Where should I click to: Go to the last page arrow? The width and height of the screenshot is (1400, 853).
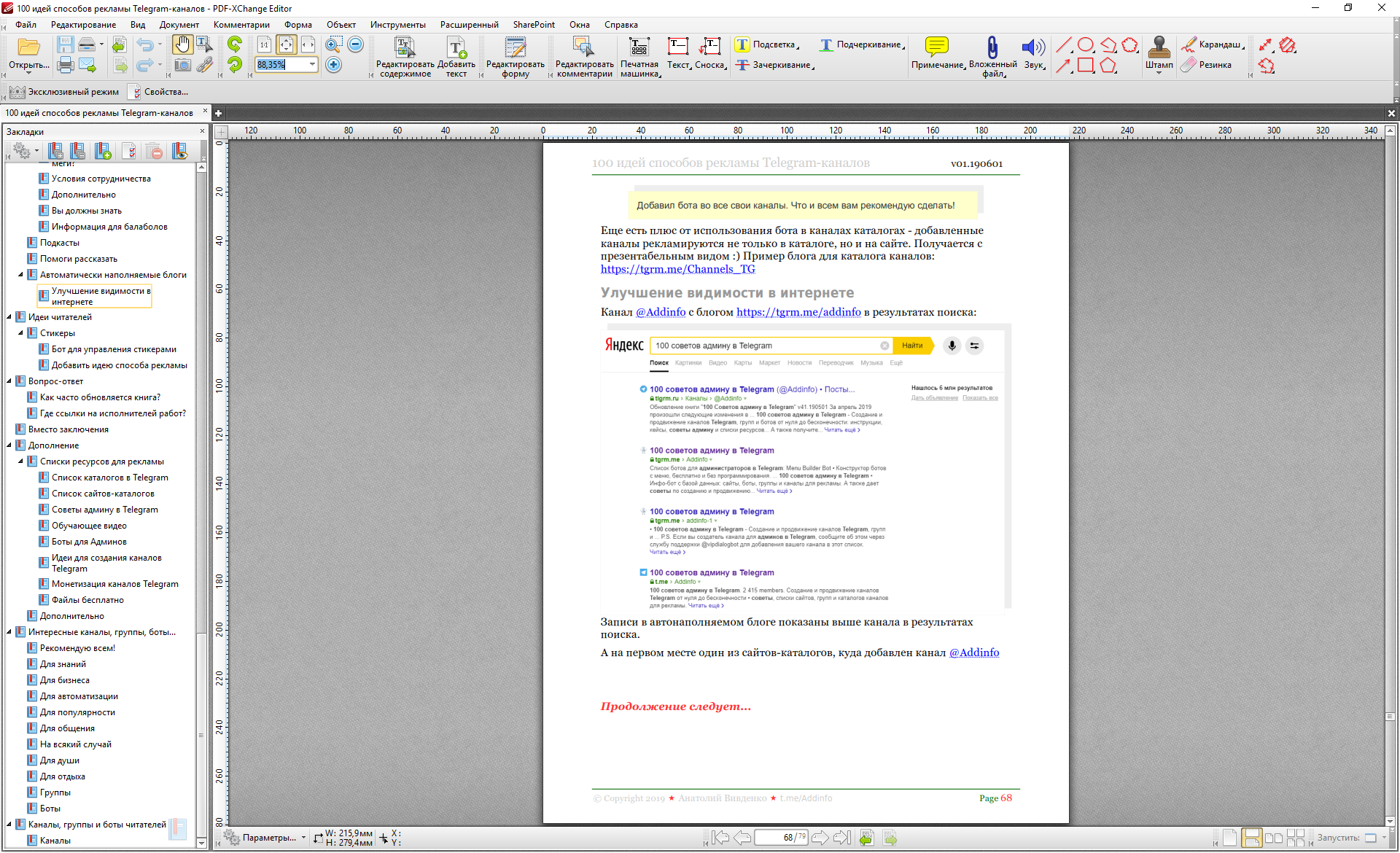[842, 838]
